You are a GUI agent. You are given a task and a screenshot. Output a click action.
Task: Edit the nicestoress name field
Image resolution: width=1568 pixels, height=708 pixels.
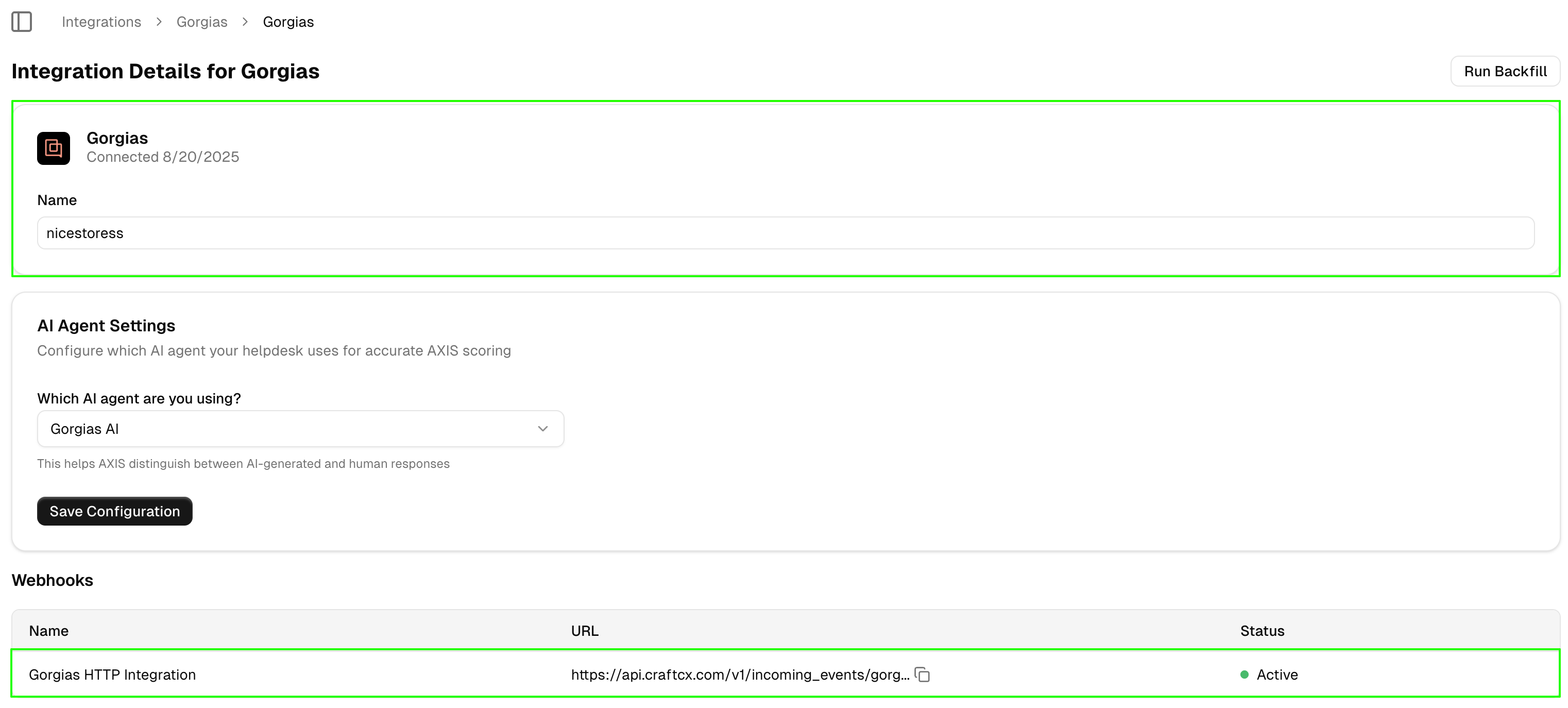coord(785,232)
